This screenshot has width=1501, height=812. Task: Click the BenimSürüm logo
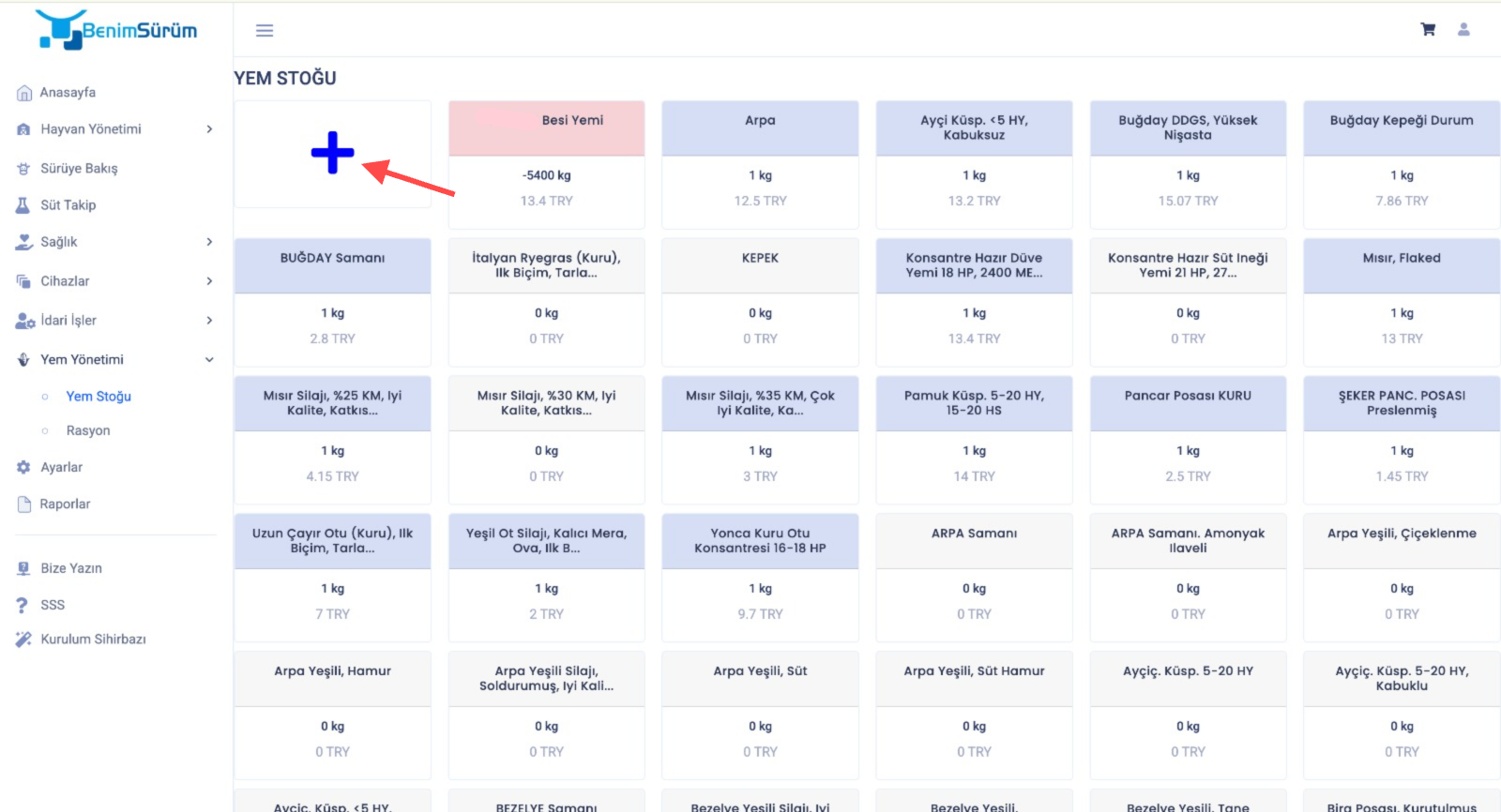click(x=116, y=30)
